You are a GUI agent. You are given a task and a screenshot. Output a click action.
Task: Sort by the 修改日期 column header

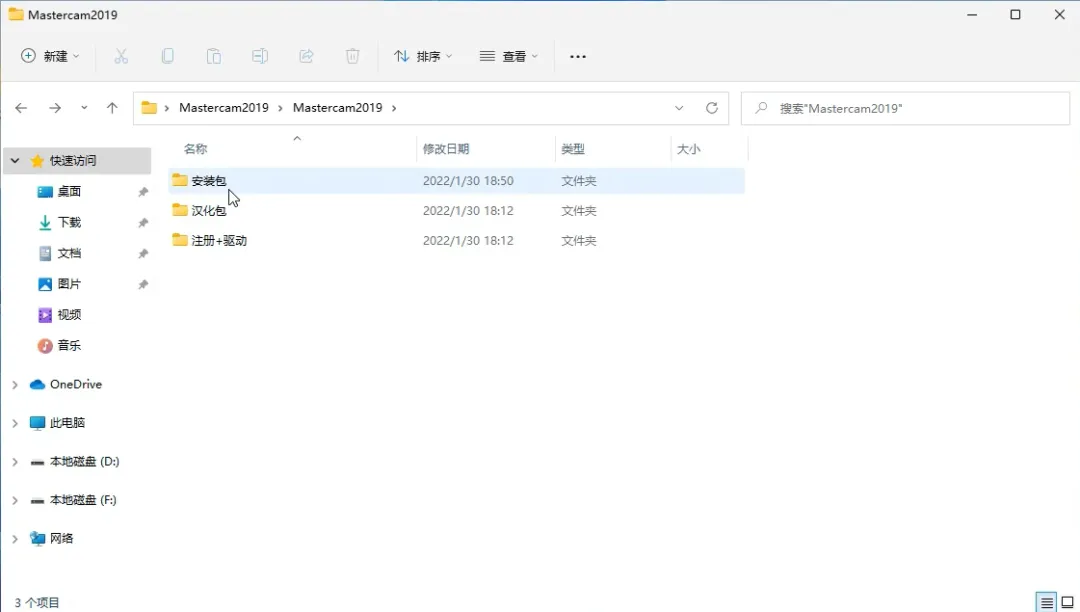446,149
